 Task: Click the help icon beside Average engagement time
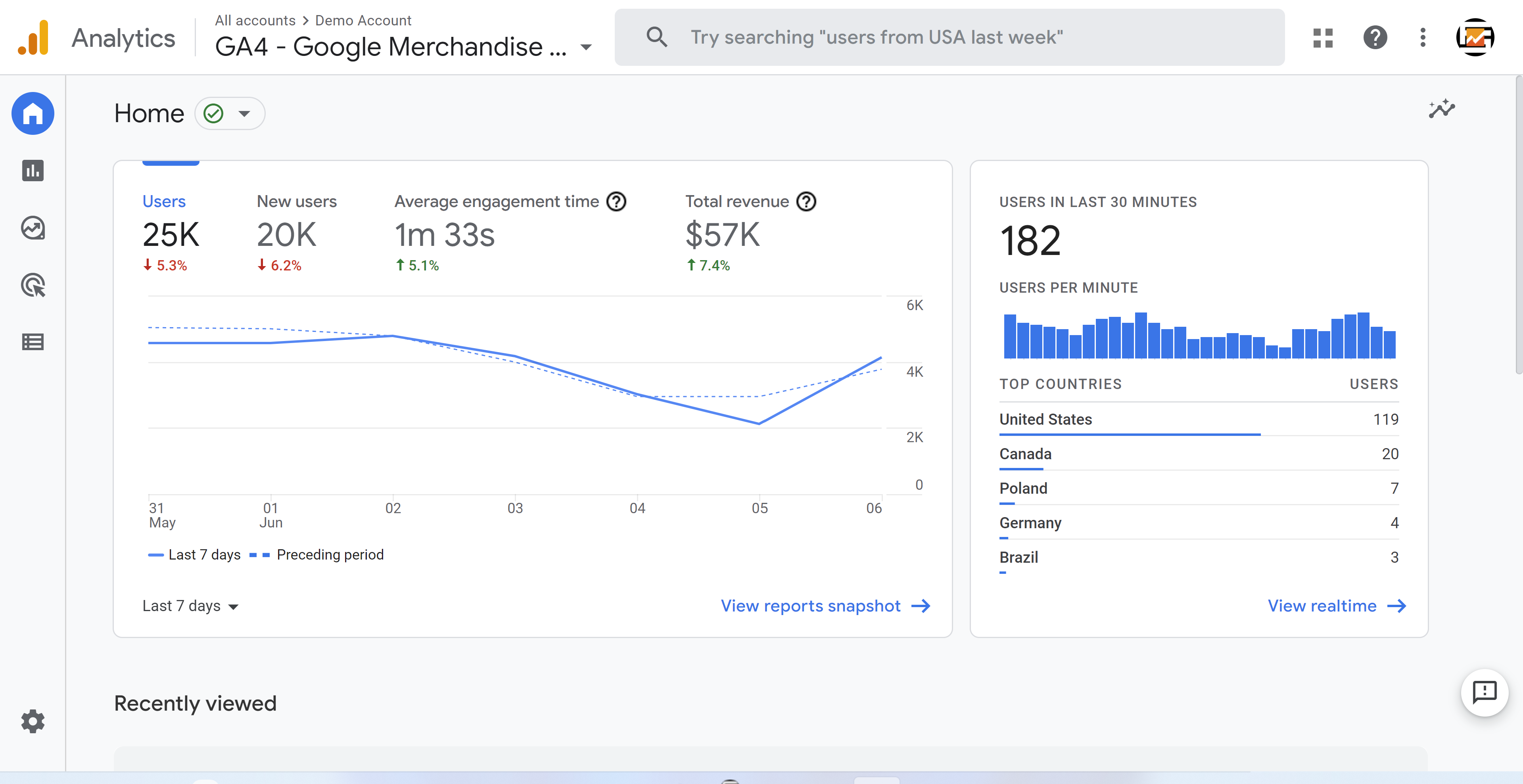[616, 201]
